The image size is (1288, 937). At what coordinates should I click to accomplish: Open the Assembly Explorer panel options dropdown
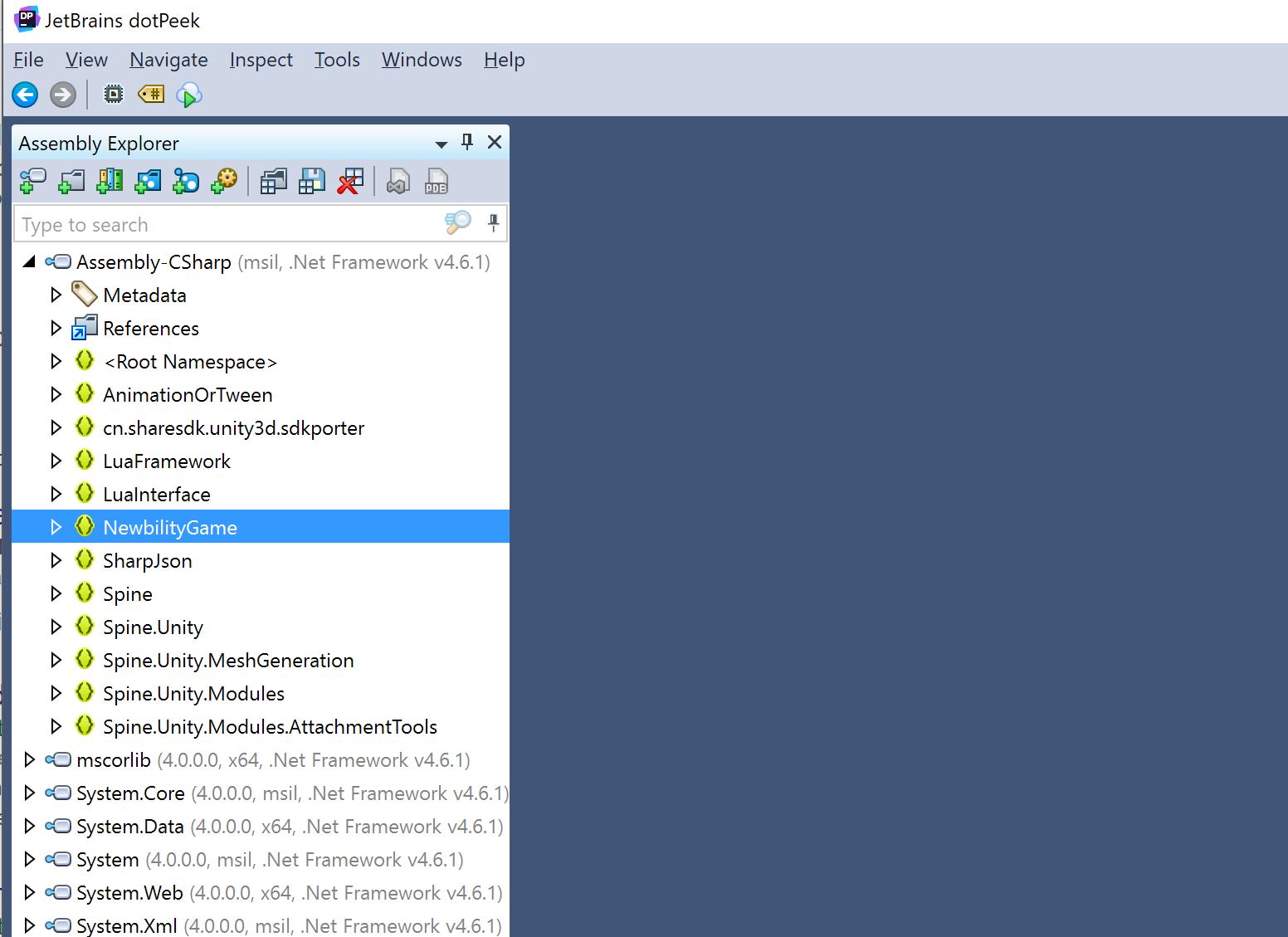[x=442, y=144]
